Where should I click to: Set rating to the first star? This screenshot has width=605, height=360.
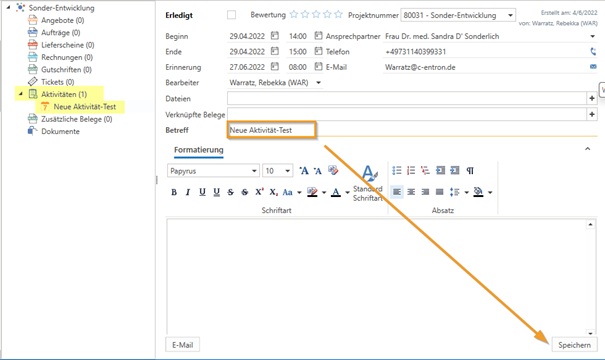(x=294, y=15)
